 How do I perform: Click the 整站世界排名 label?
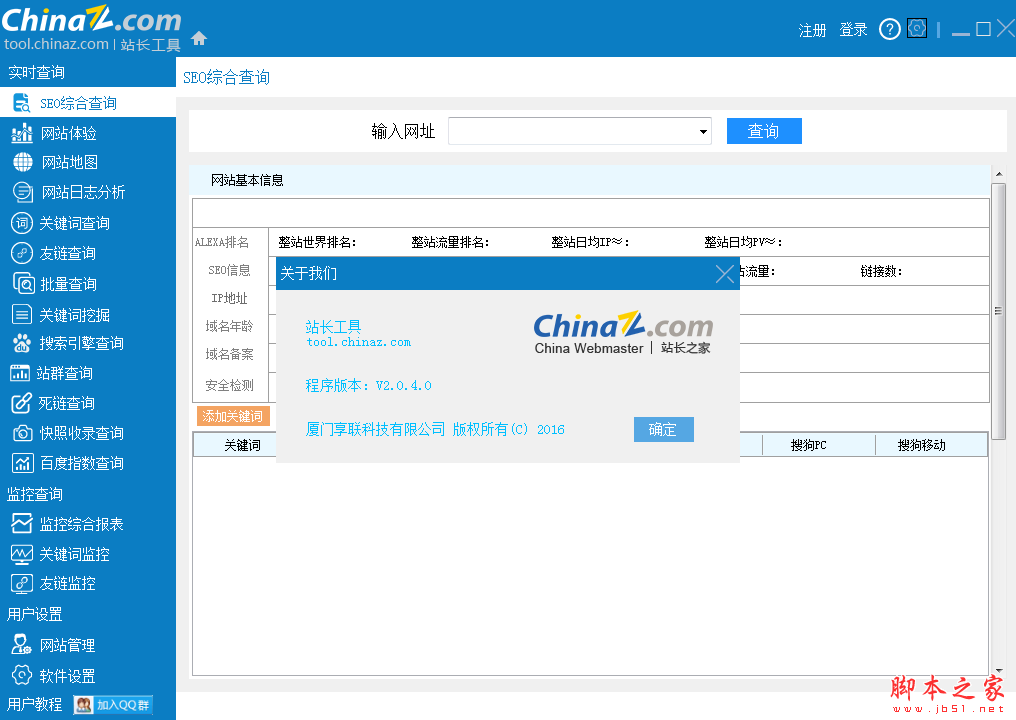coord(317,242)
